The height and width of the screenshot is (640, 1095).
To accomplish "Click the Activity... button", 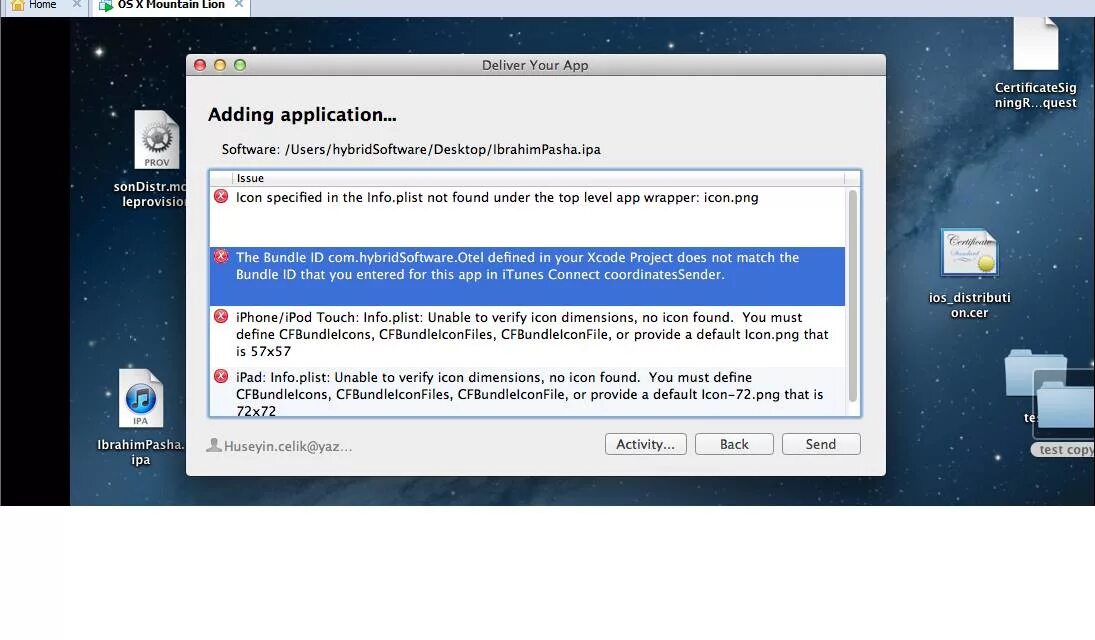I will click(645, 444).
